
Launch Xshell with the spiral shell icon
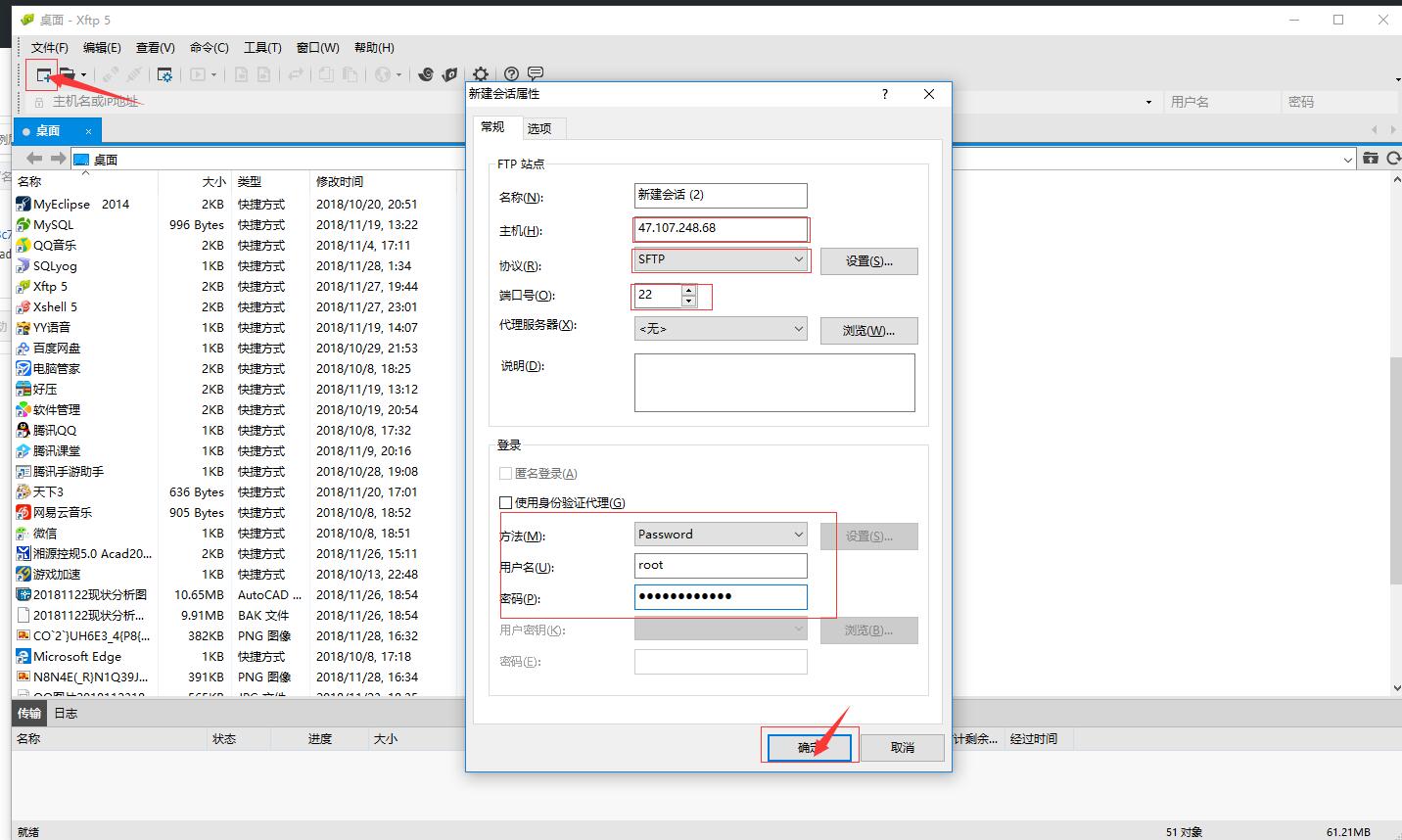tap(426, 74)
